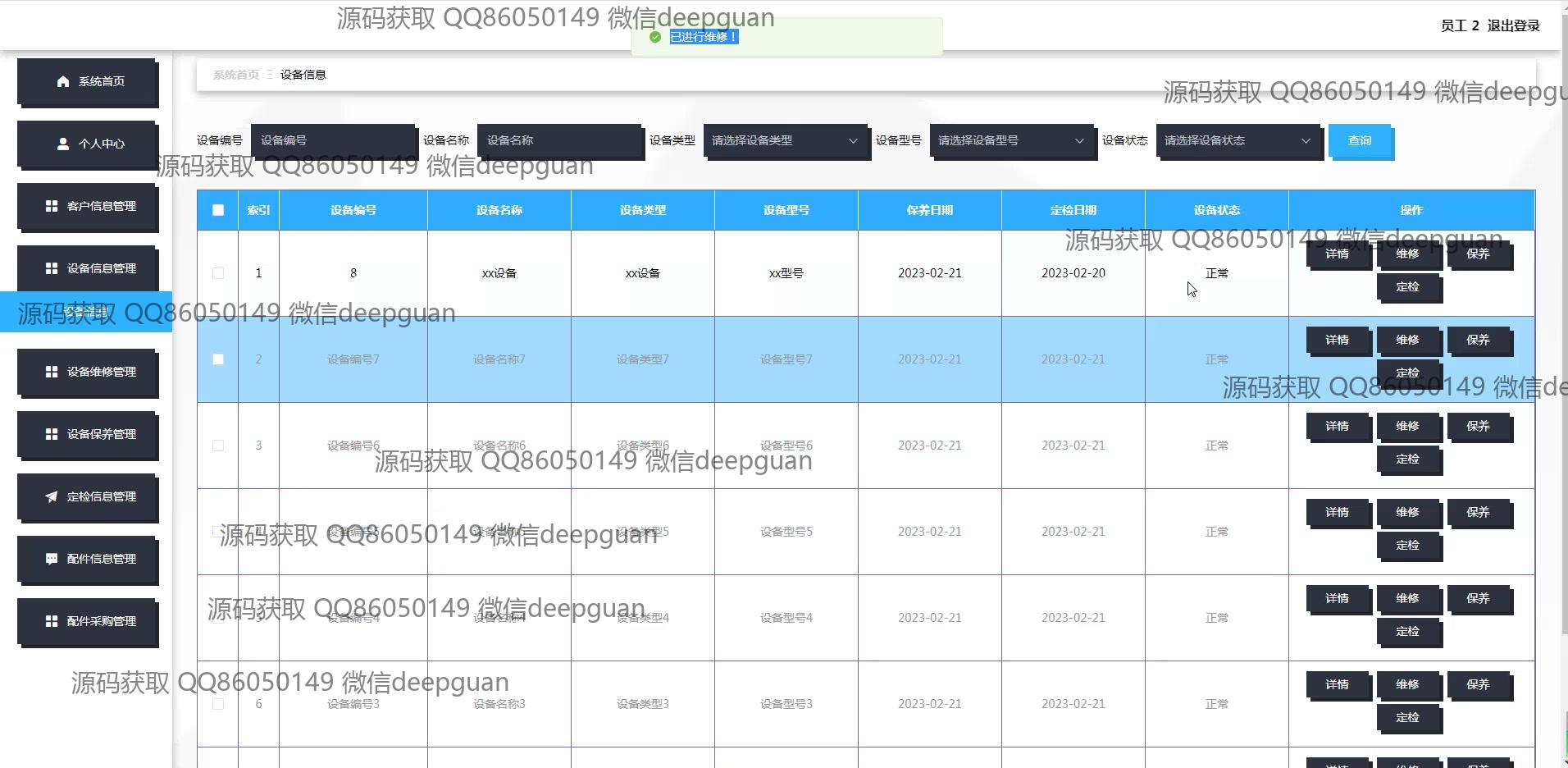Click the 2023-02-20 定检日期 cell
This screenshot has width=1568, height=768.
coord(1073,273)
